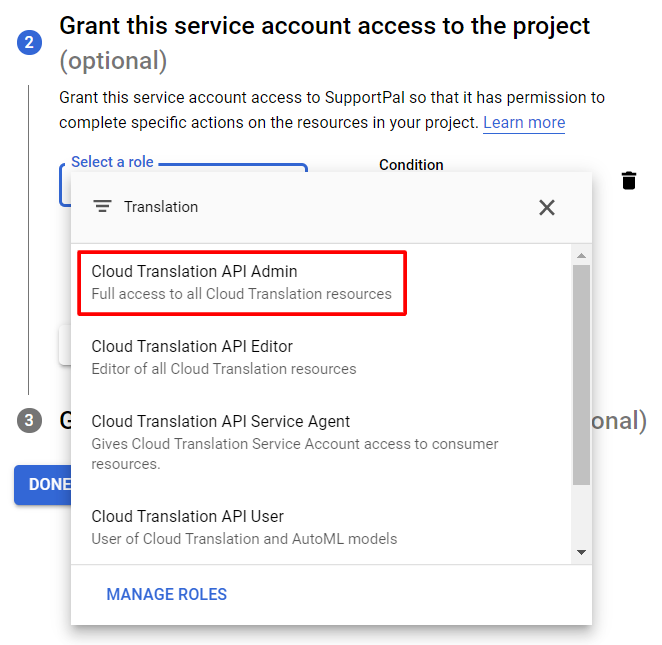Click scrollbar up arrow in role list
662x645 pixels.
(x=581, y=256)
